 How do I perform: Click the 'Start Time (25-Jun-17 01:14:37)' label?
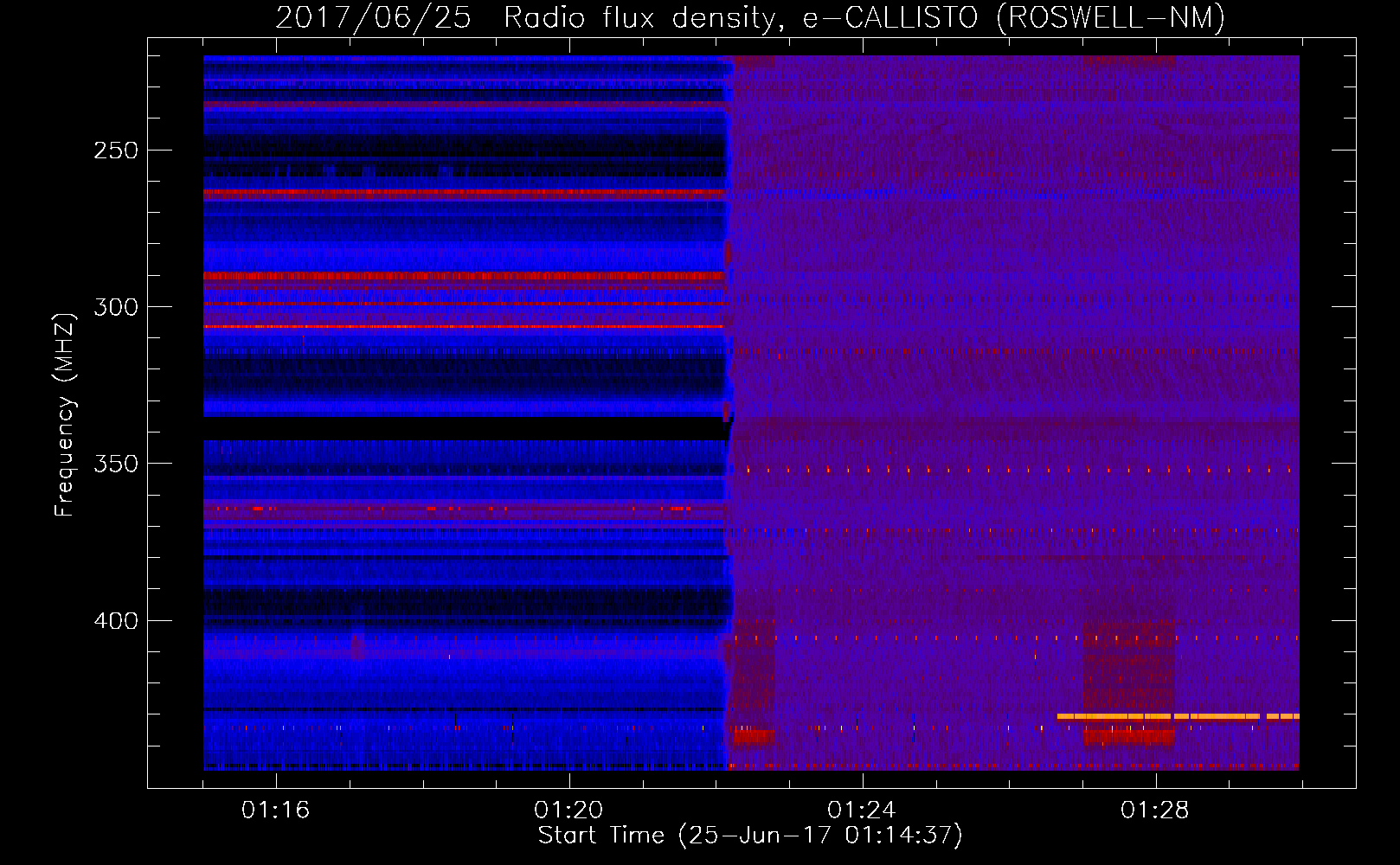750,836
